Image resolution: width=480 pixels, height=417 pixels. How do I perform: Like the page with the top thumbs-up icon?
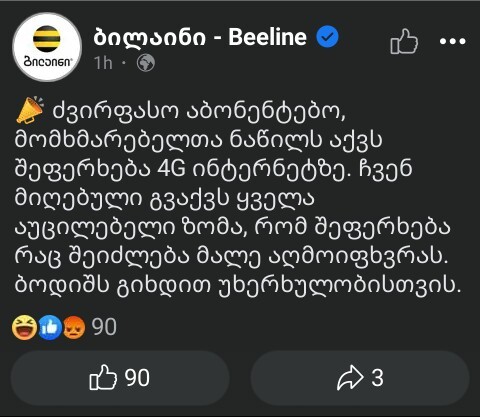click(404, 41)
